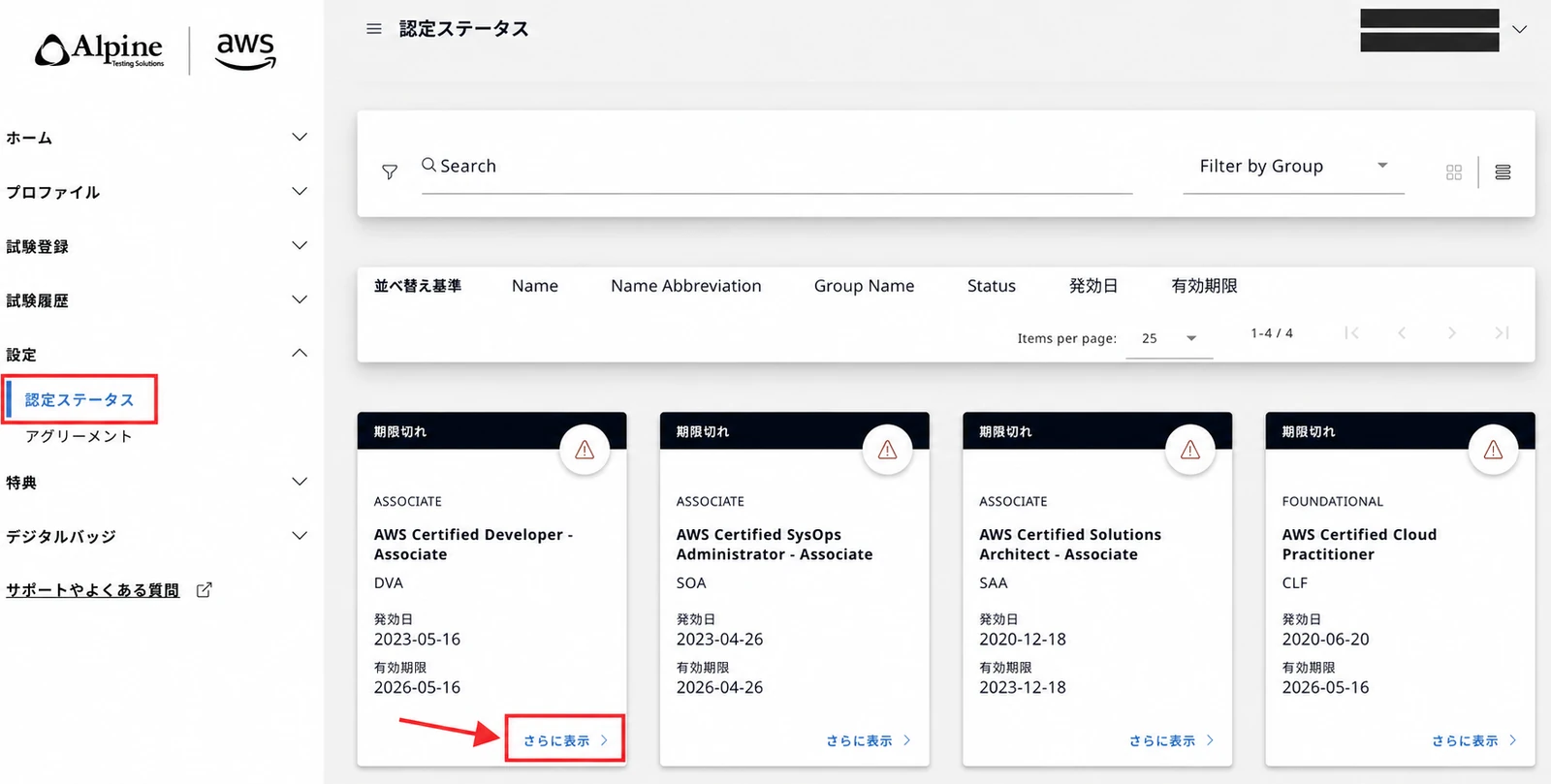Go to the last results page
The image size is (1551, 784).
(1502, 333)
